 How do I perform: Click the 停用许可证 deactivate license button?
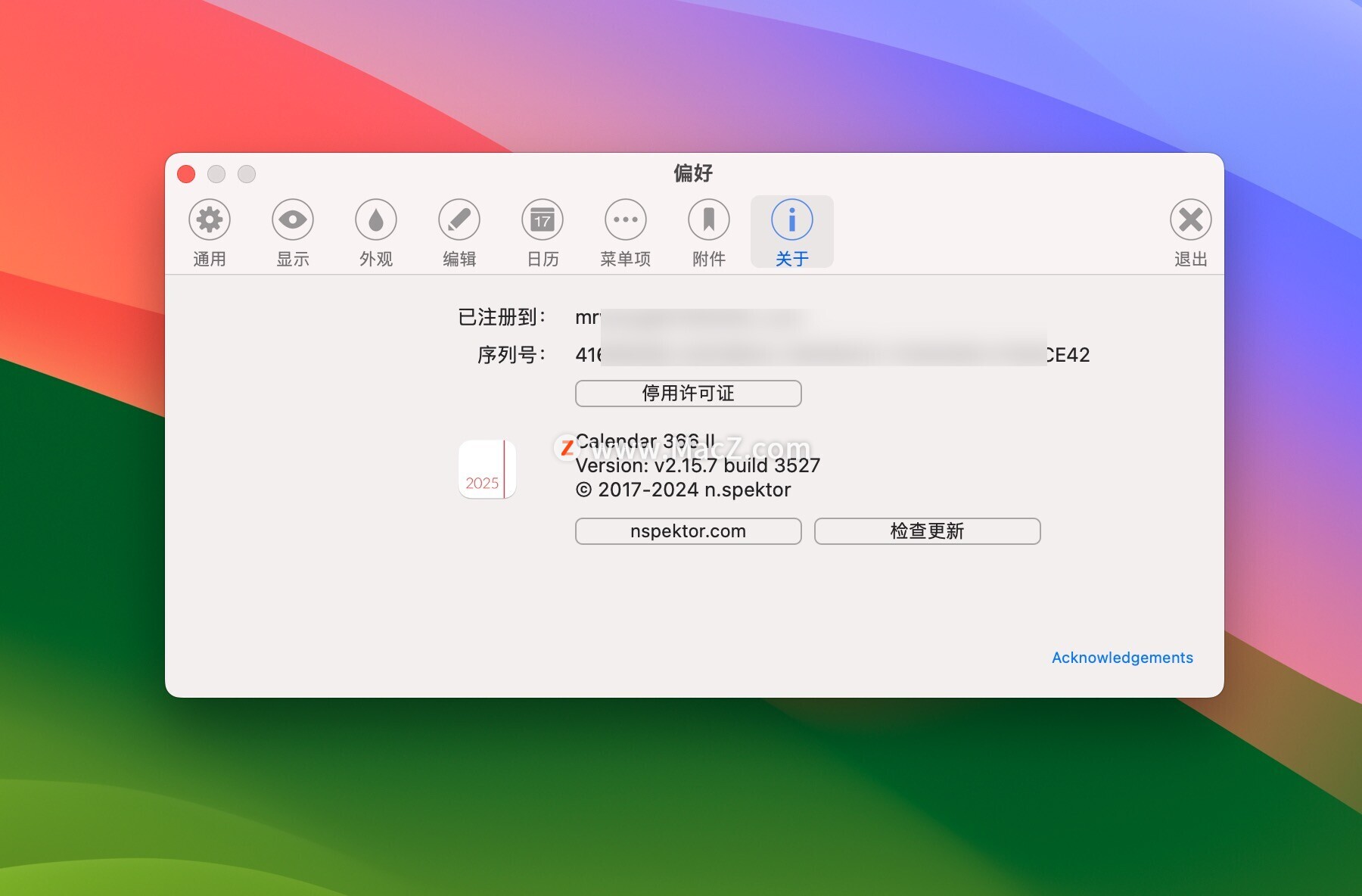[x=689, y=394]
